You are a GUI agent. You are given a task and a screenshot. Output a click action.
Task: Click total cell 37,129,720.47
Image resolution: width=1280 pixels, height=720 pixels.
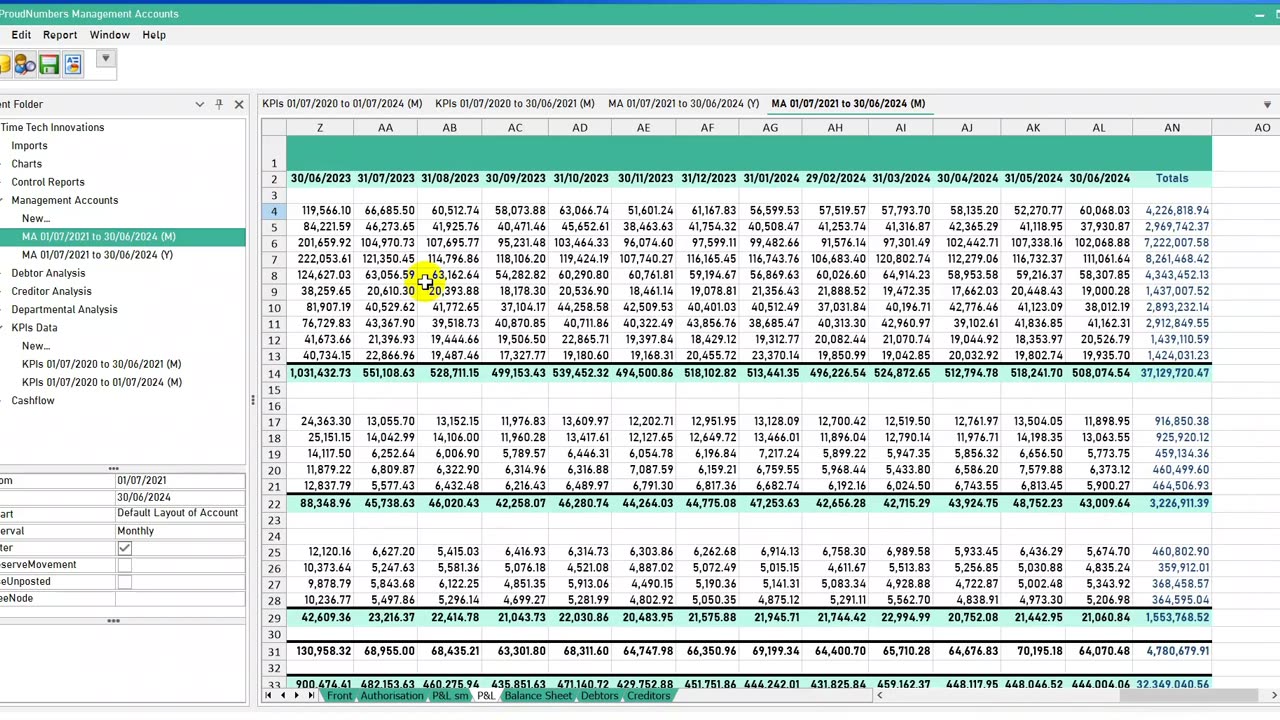point(1172,373)
